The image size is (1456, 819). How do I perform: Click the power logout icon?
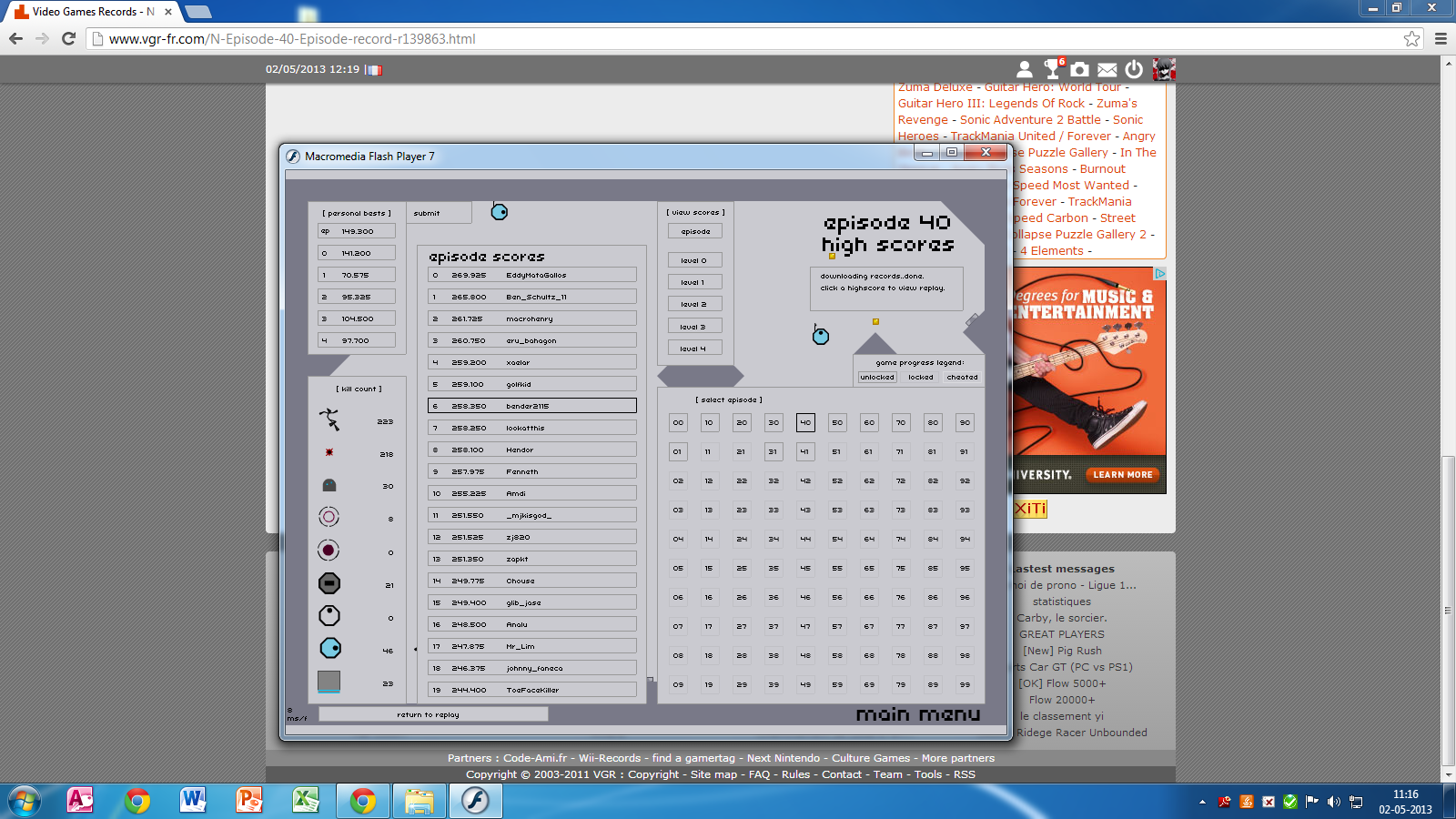[x=1134, y=69]
